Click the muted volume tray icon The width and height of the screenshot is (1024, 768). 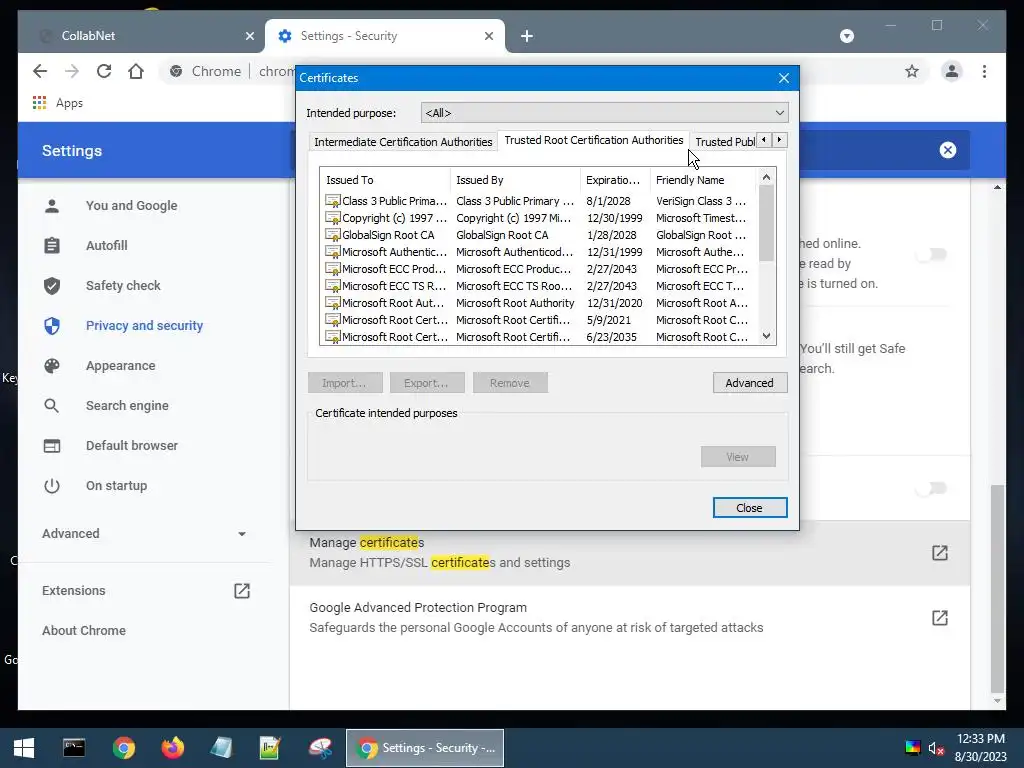(x=936, y=748)
